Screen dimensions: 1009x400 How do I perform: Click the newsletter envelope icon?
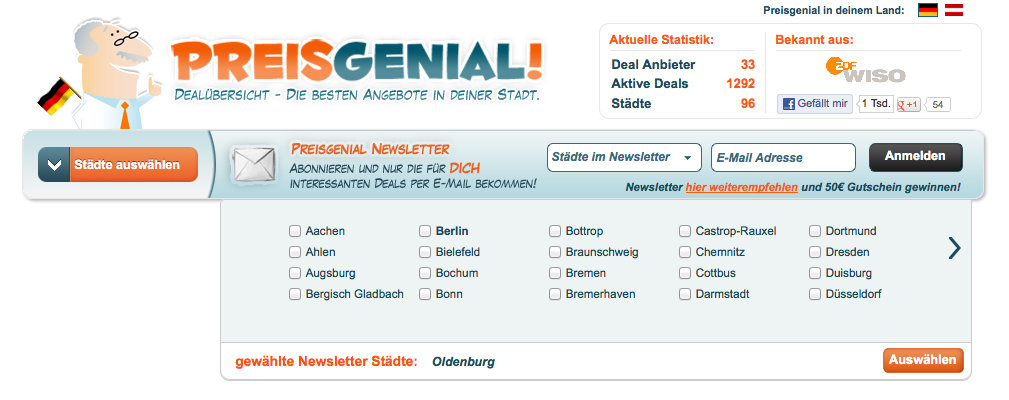click(253, 165)
